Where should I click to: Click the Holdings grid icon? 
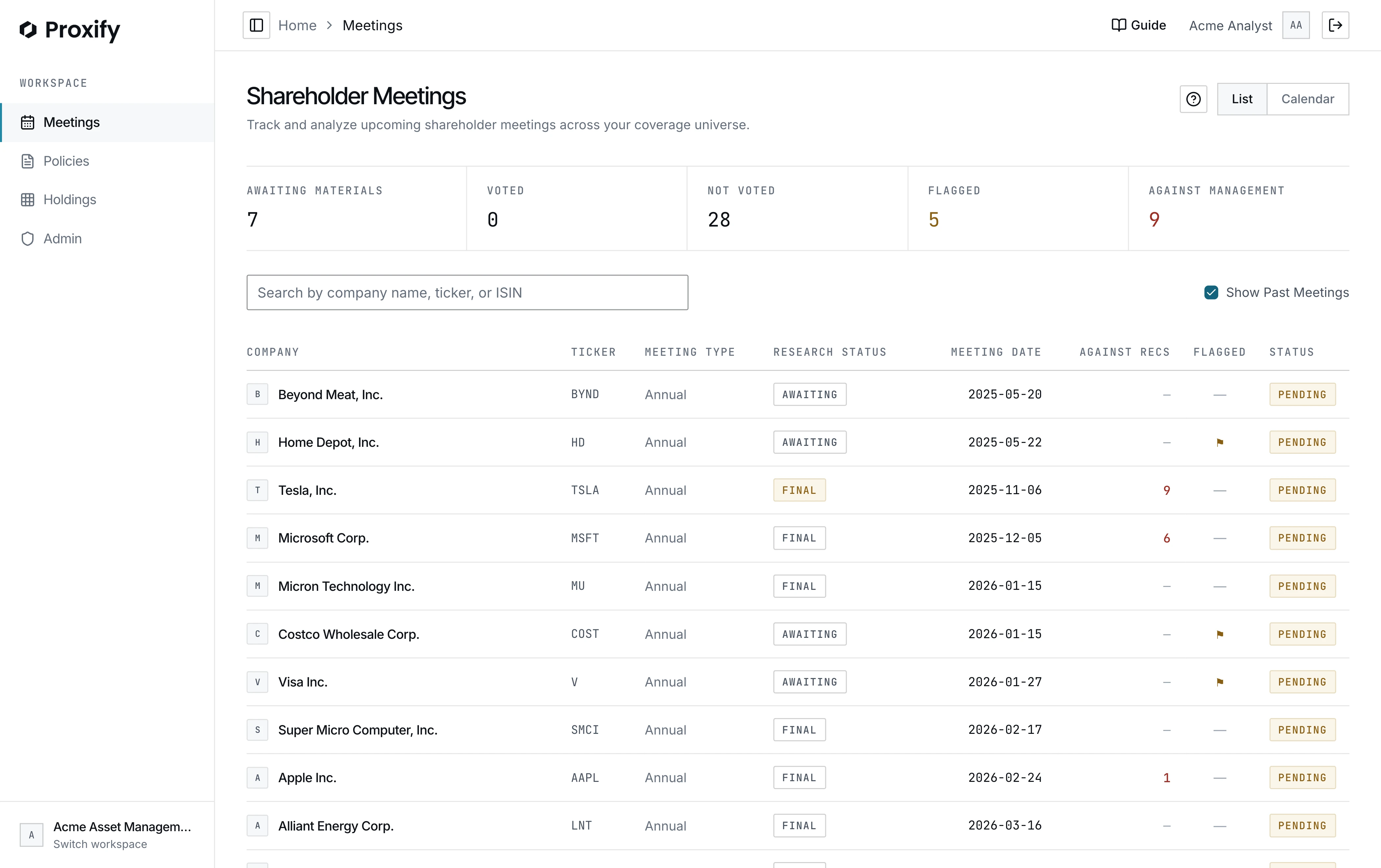click(28, 200)
